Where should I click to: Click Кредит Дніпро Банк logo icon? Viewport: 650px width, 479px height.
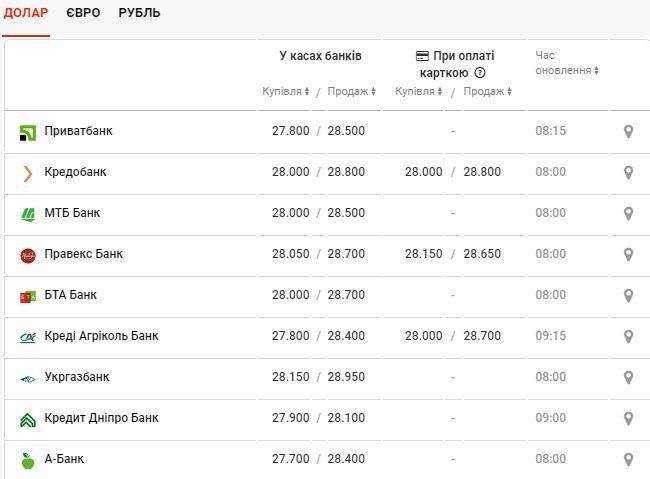tap(28, 420)
